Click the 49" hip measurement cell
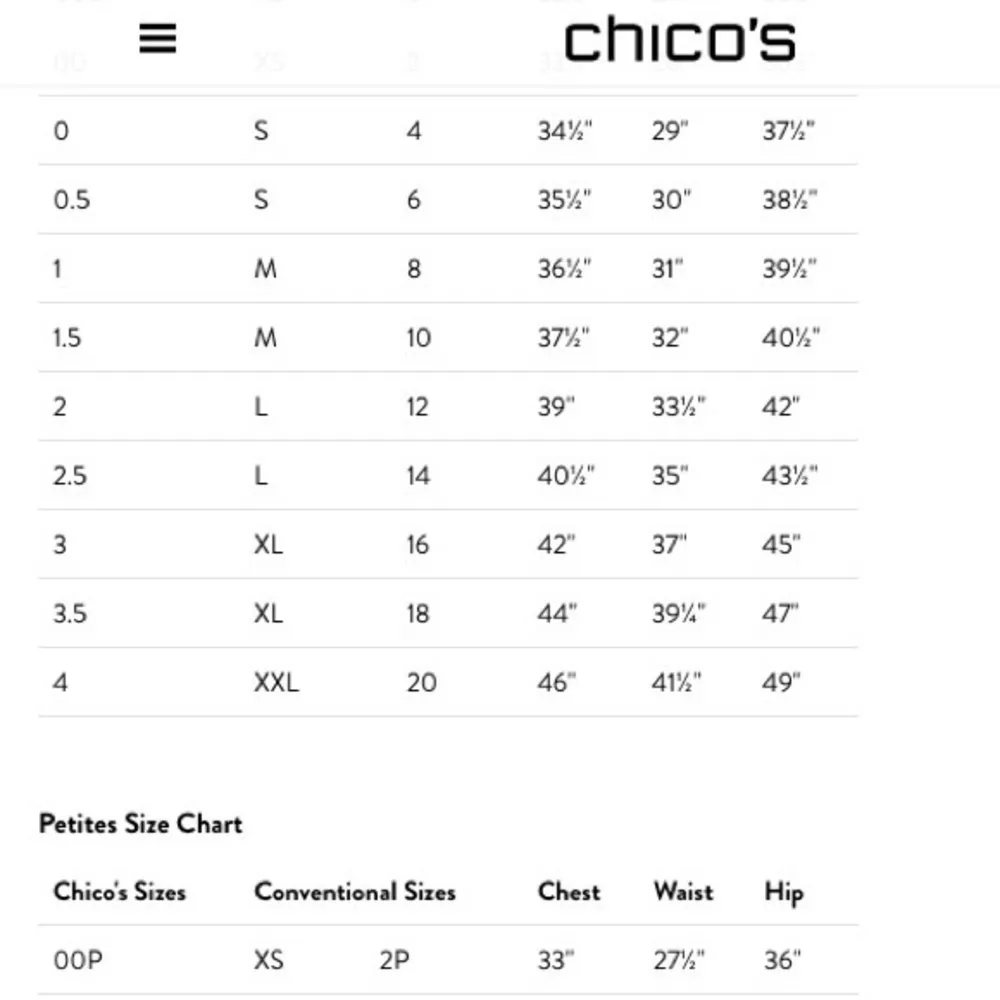This screenshot has width=1000, height=1000. [783, 682]
